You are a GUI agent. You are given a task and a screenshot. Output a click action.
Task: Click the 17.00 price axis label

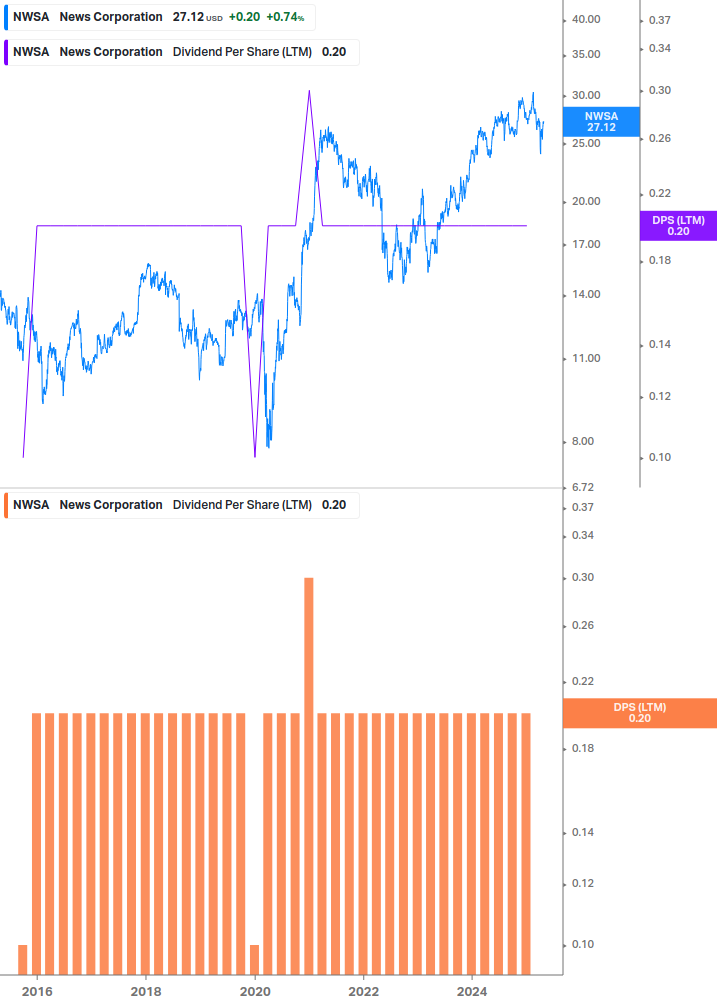pyautogui.click(x=586, y=244)
